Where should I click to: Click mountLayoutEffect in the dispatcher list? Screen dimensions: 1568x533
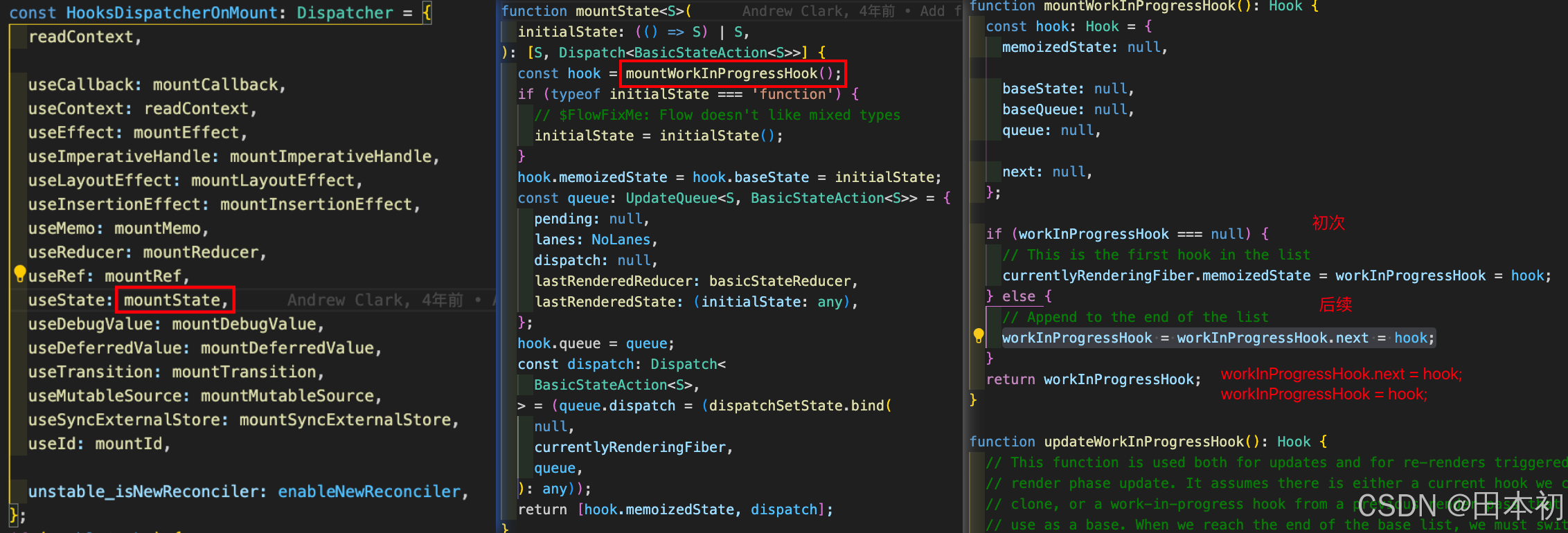click(273, 180)
